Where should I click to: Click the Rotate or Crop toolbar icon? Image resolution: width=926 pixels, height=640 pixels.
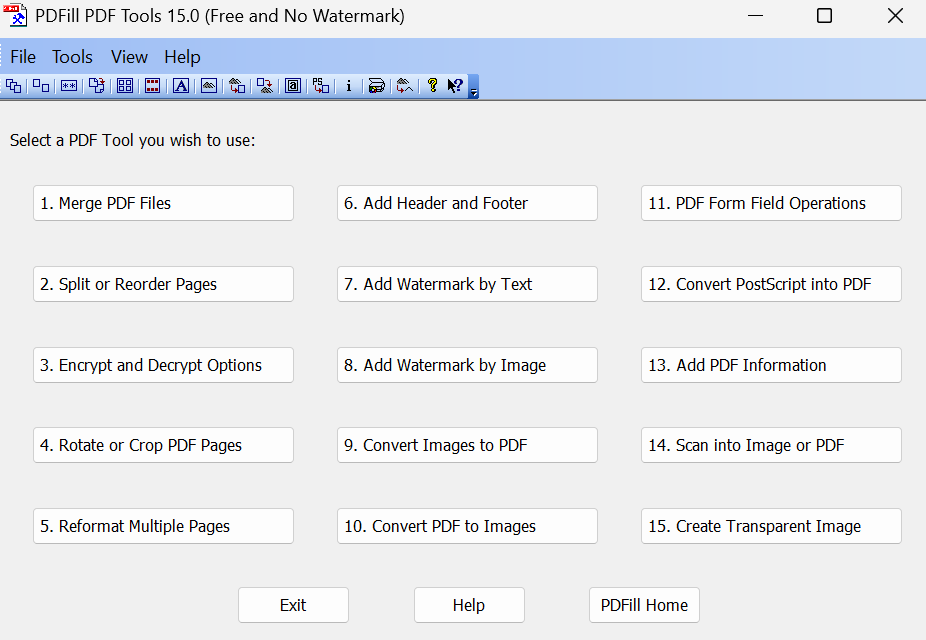tap(97, 86)
